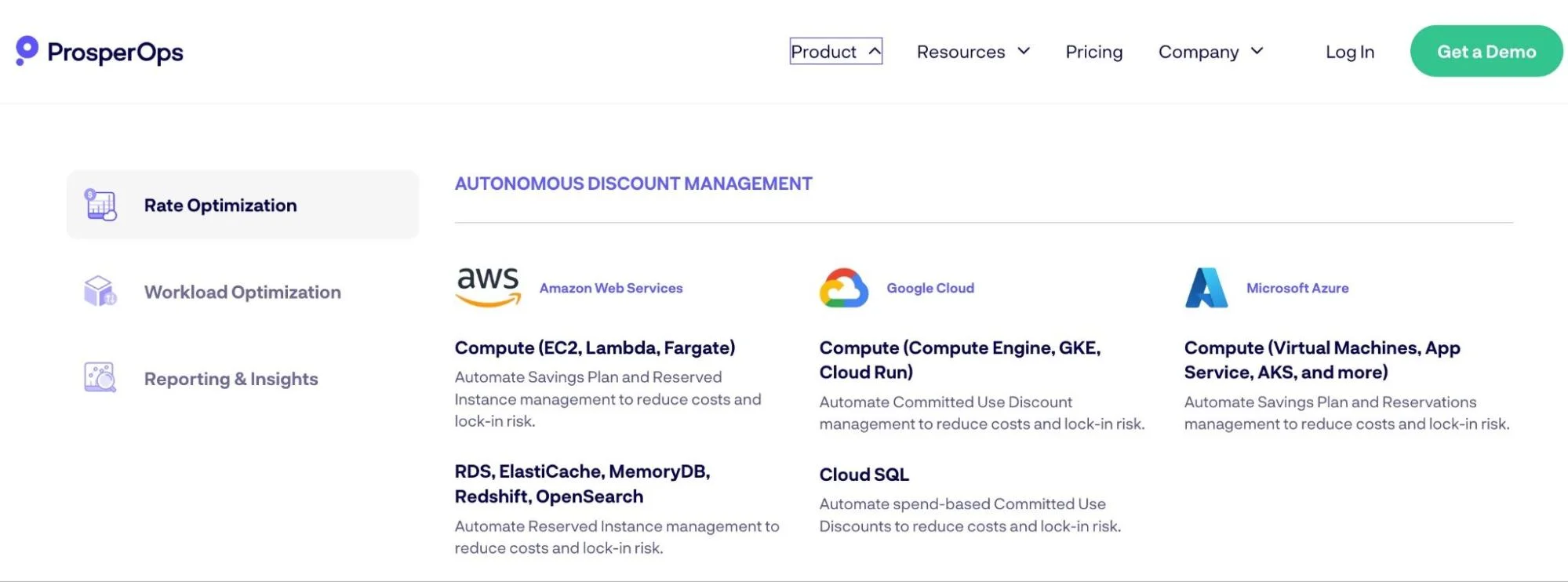Viewport: 1568px width, 582px height.
Task: Open the Microsoft Azure link
Action: click(x=1297, y=288)
